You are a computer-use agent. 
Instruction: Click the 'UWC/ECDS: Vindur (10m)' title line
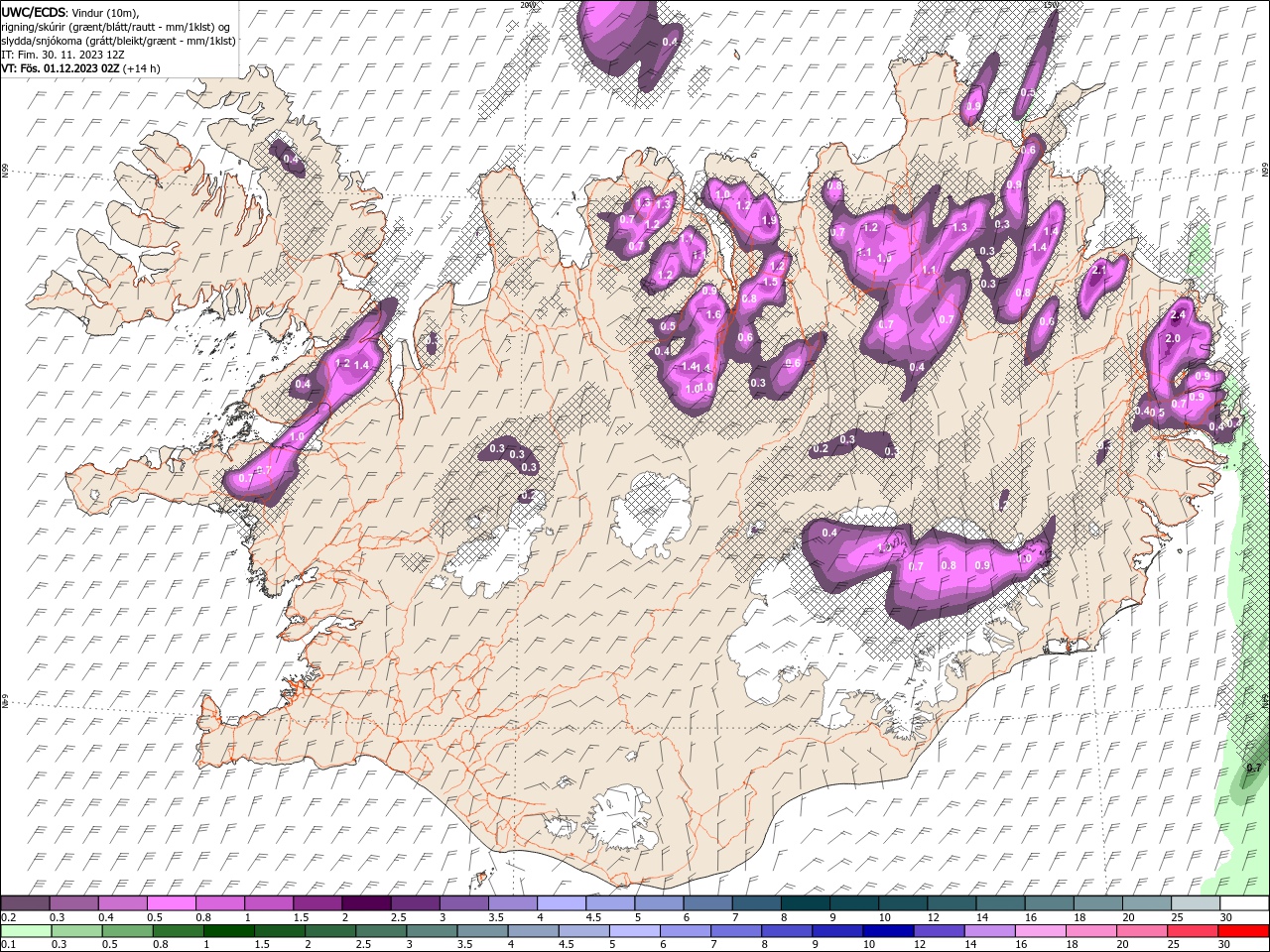pyautogui.click(x=70, y=12)
